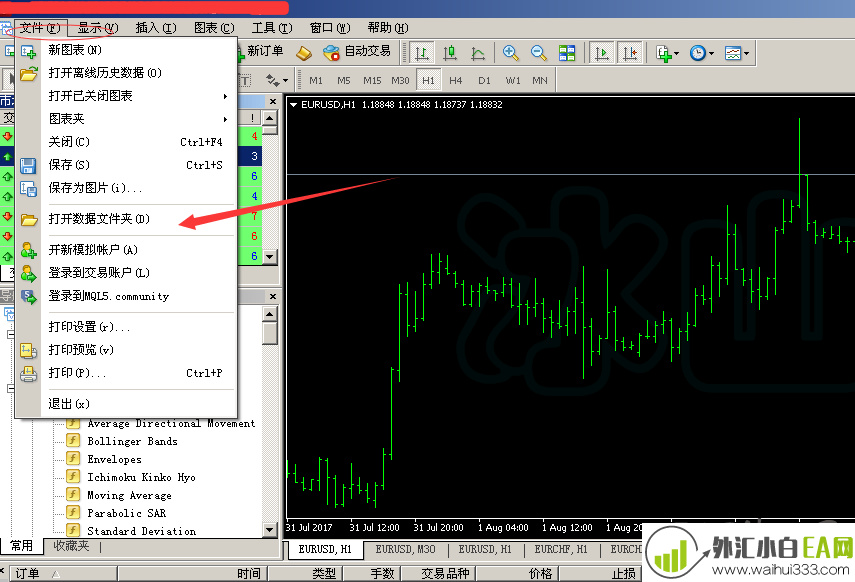Switch to M30 timeframe
The height and width of the screenshot is (582, 855).
[400, 81]
